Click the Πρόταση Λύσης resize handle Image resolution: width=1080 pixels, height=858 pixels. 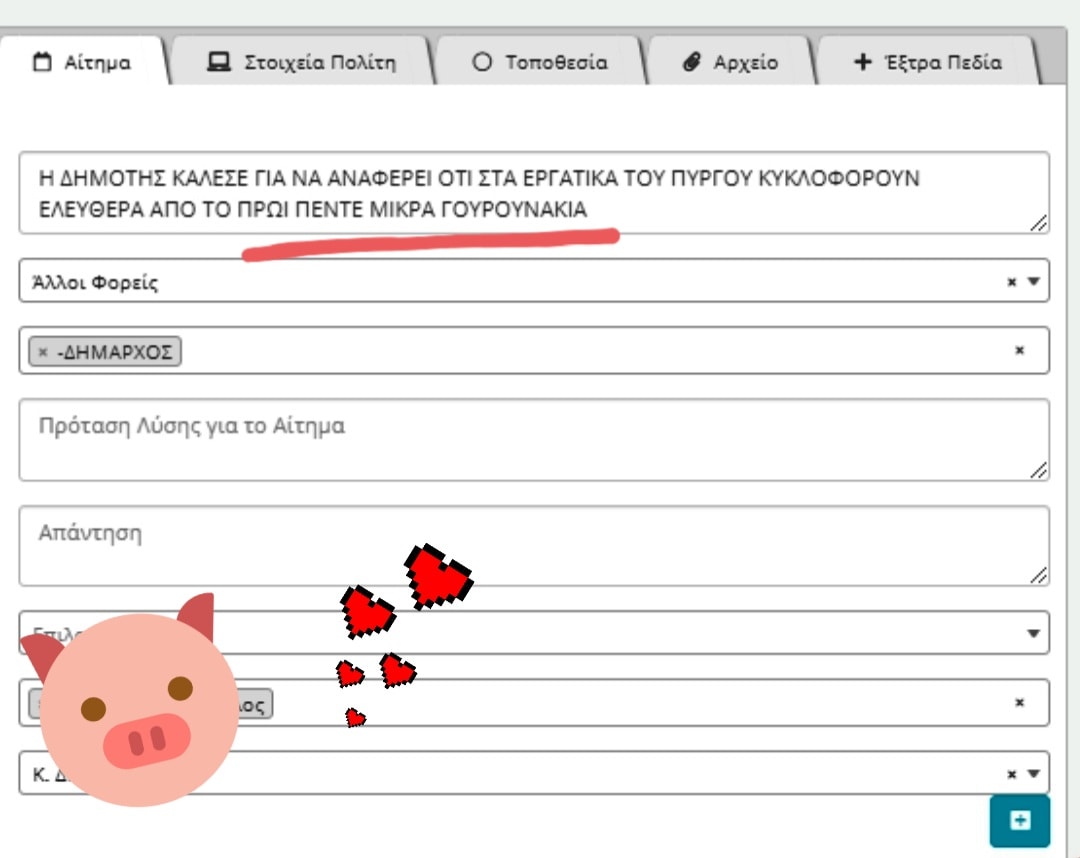pos(1039,470)
